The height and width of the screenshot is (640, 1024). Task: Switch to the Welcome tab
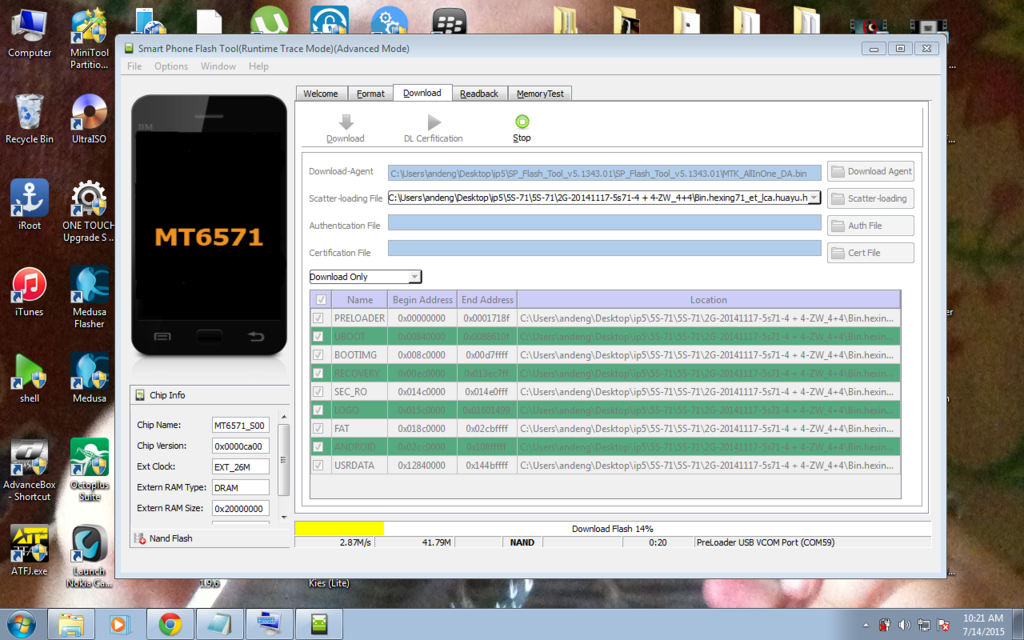point(321,93)
